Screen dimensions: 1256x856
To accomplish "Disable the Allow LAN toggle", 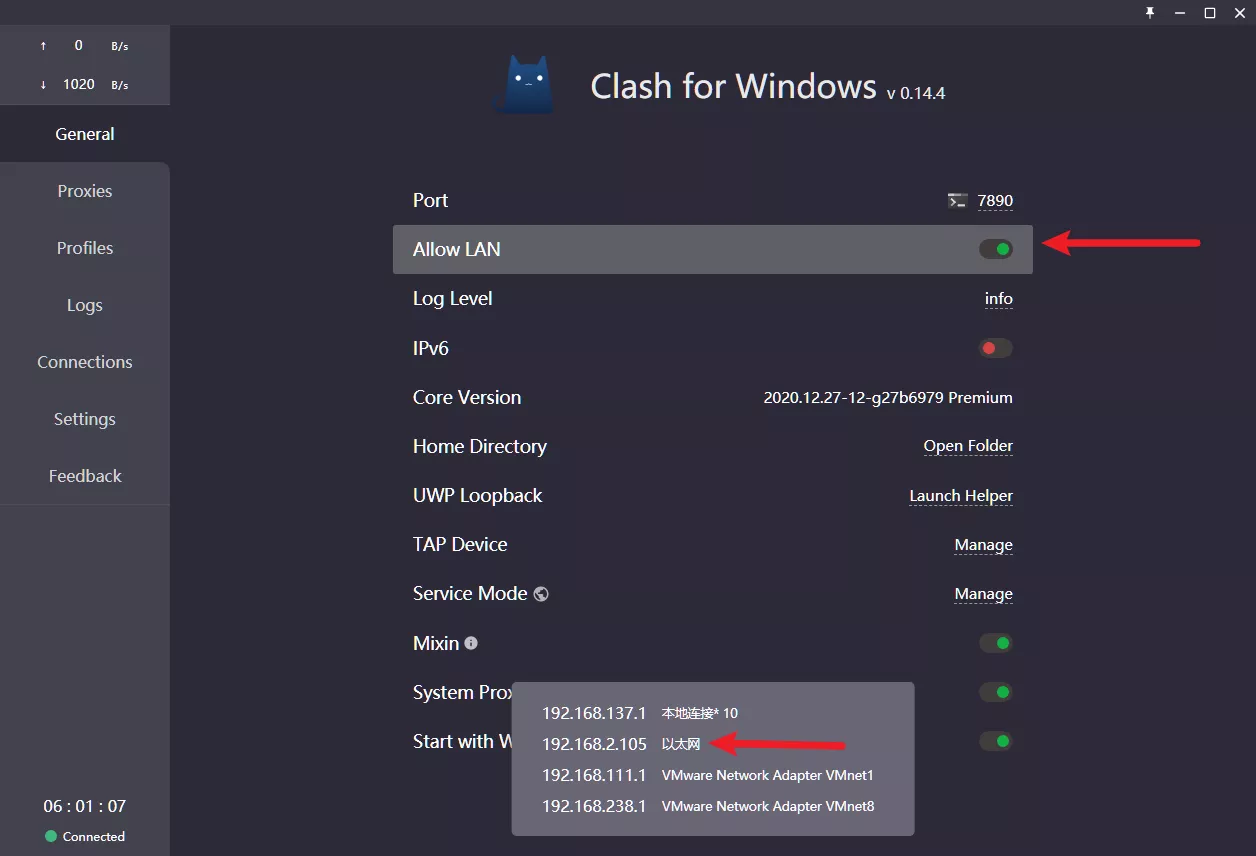I will click(996, 248).
